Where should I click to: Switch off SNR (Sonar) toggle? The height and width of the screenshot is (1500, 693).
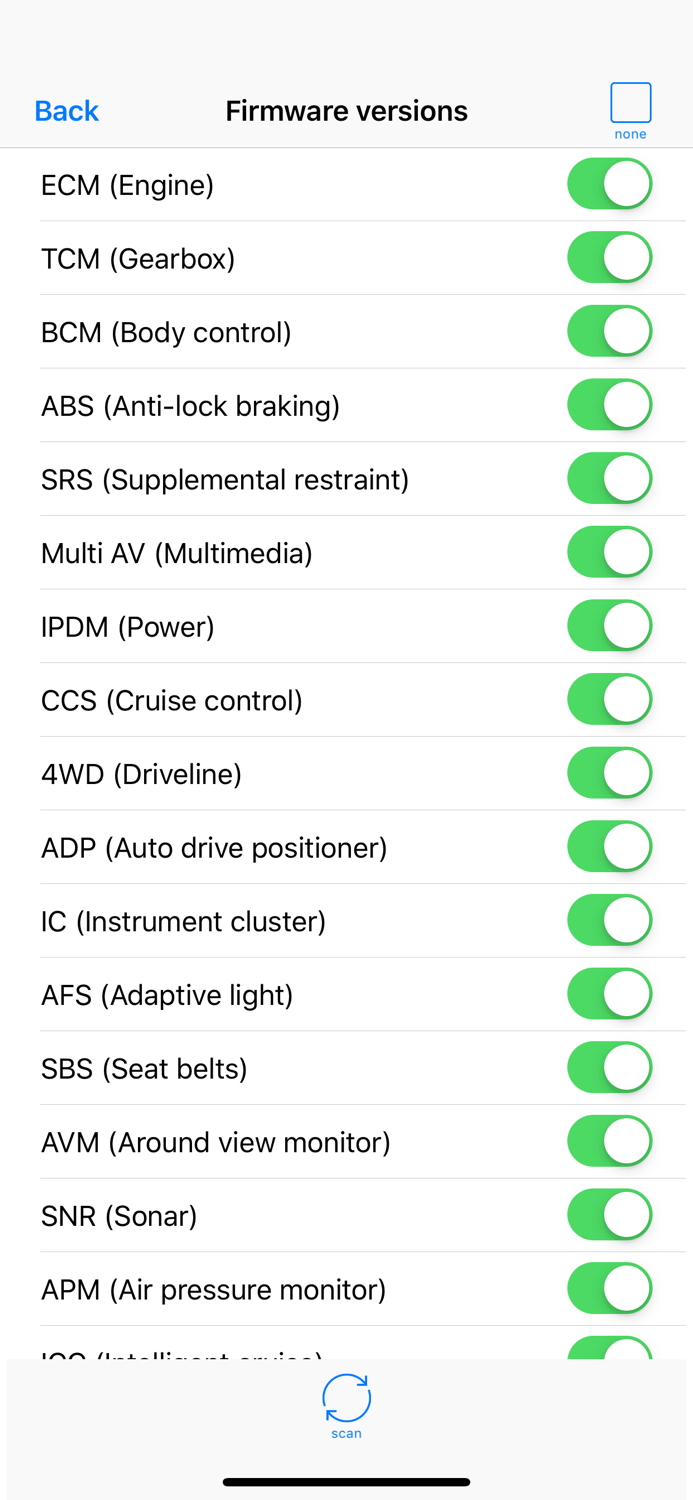tap(609, 1216)
